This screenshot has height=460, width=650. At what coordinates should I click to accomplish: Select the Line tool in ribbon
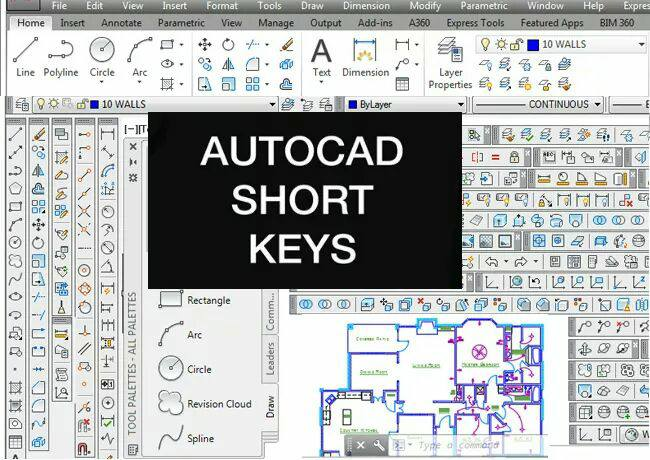[x=25, y=57]
